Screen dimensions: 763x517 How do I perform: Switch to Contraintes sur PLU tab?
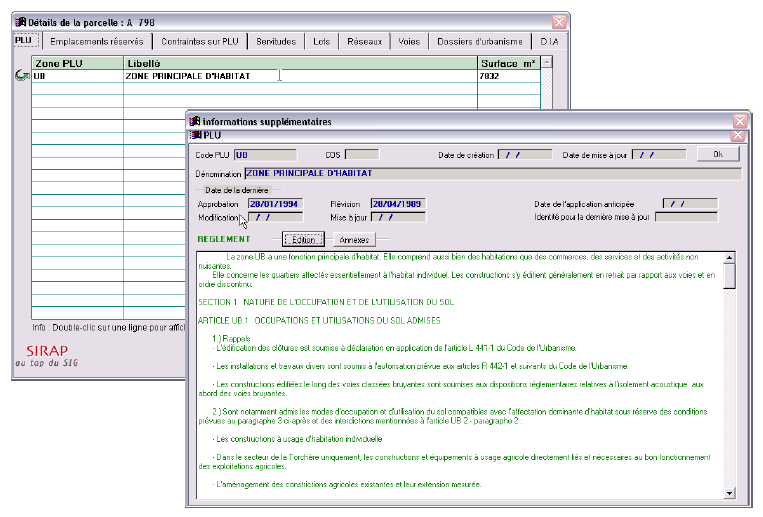coord(200,41)
